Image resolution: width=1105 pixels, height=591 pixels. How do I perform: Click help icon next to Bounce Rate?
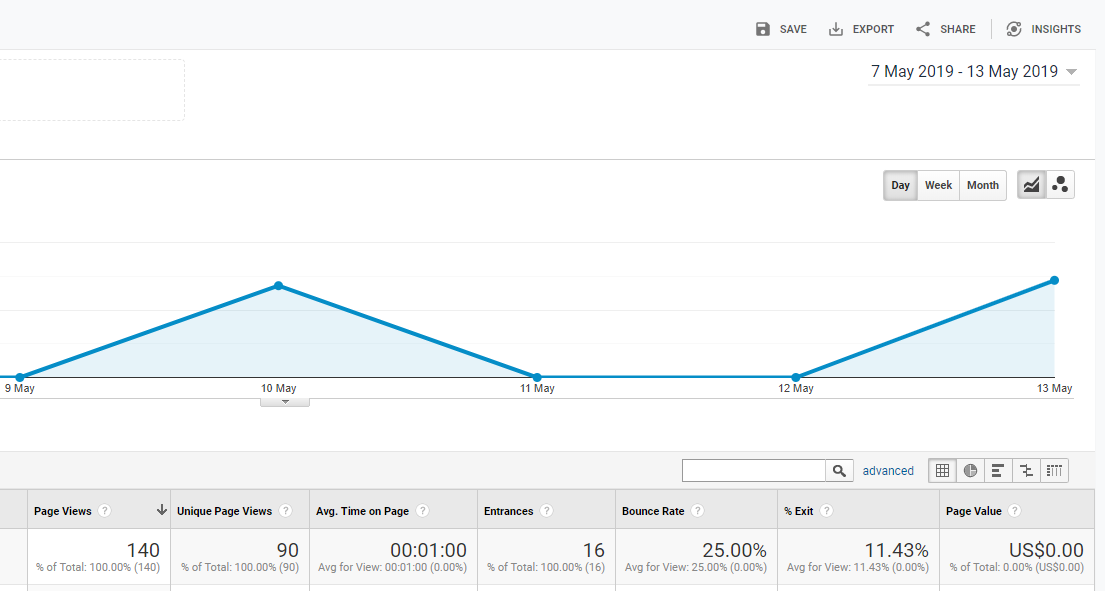click(697, 511)
